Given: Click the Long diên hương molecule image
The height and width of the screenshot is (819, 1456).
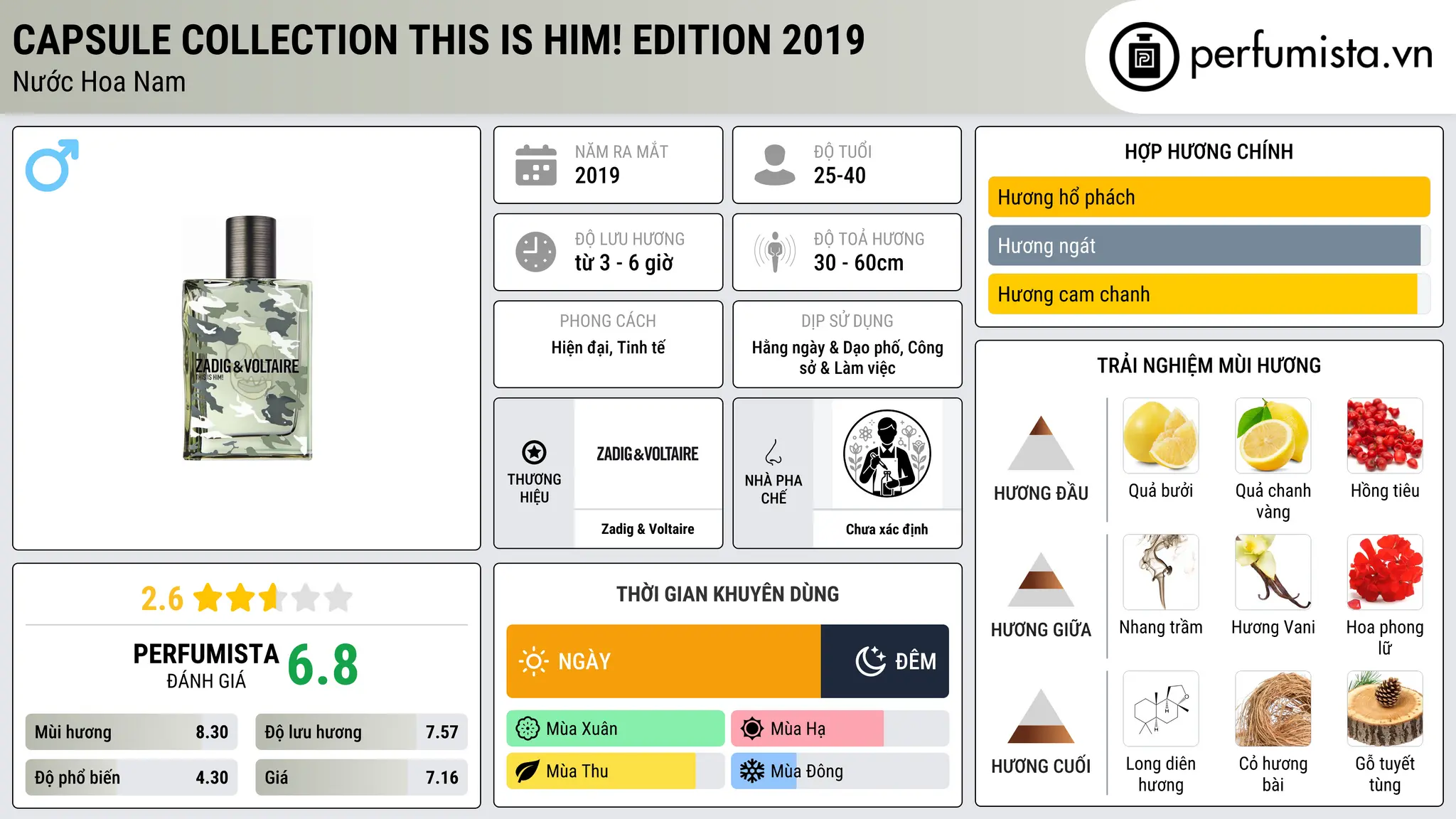Looking at the screenshot, I should [x=1161, y=709].
